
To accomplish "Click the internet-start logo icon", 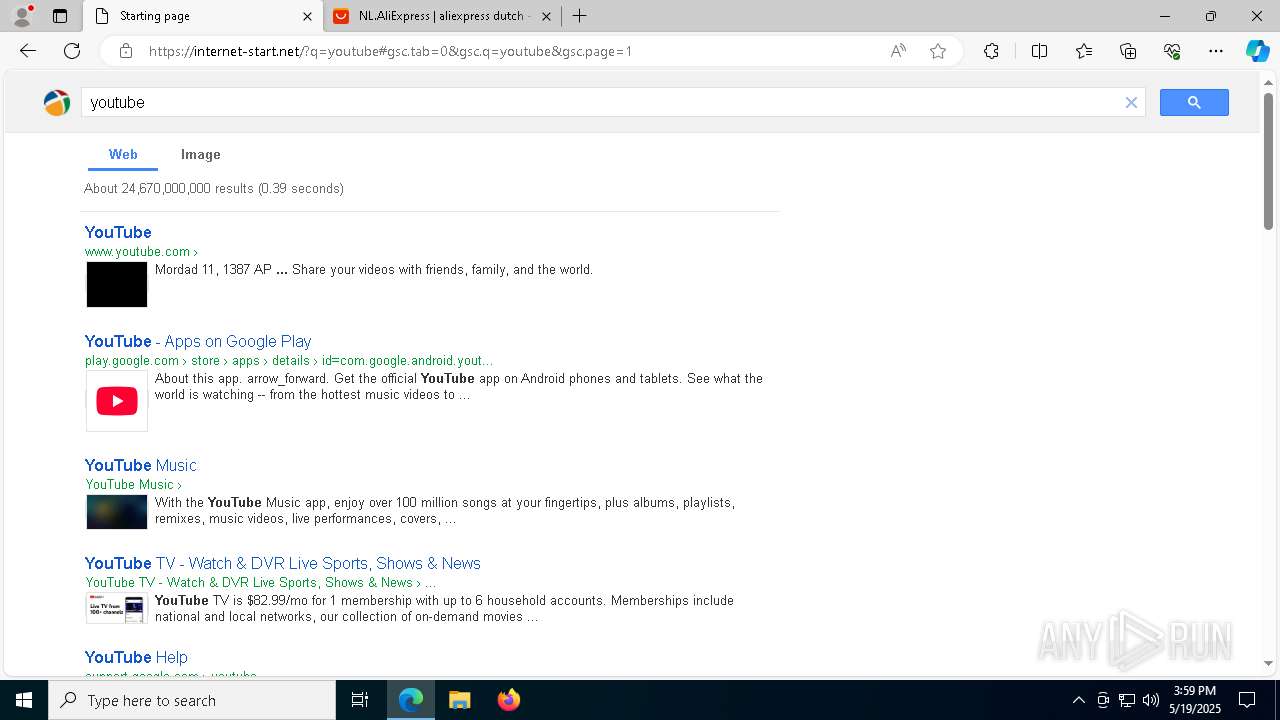I will [x=57, y=102].
